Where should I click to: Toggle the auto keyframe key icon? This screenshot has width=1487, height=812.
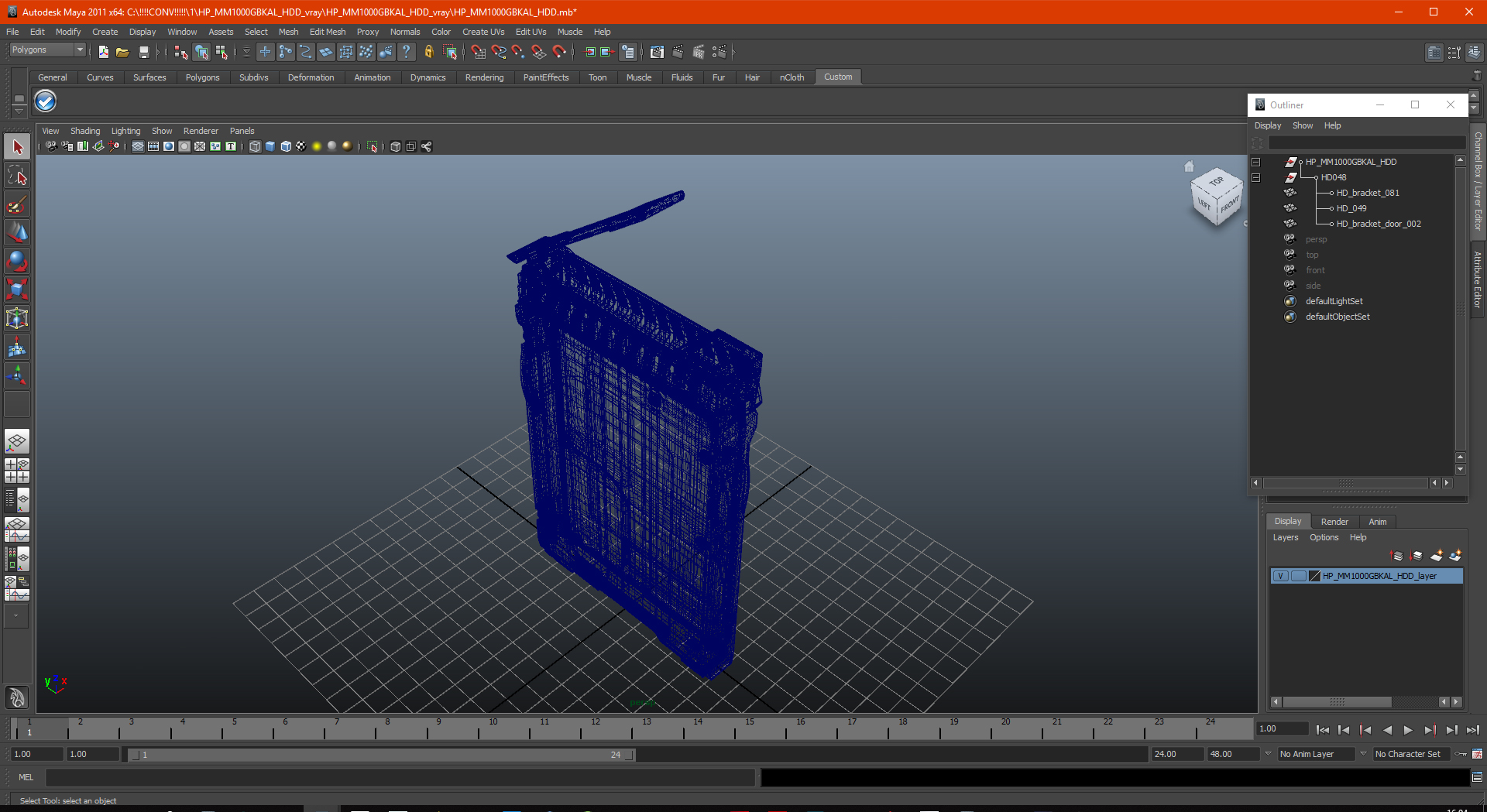coord(1461,754)
